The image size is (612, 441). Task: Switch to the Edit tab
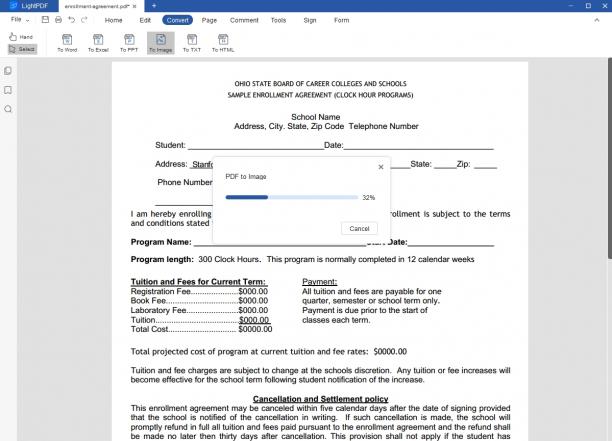tap(145, 20)
